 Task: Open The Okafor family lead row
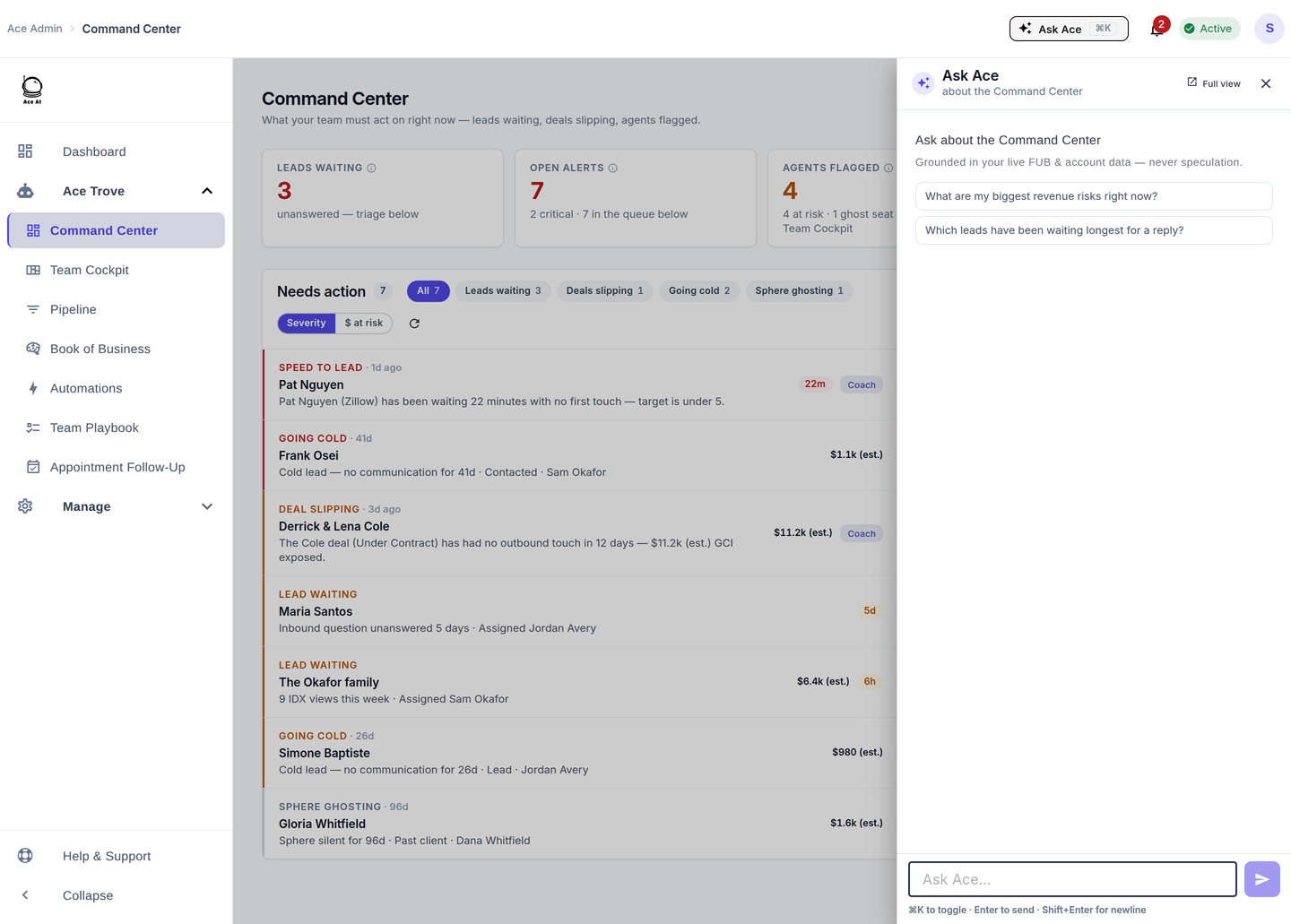pyautogui.click(x=580, y=682)
